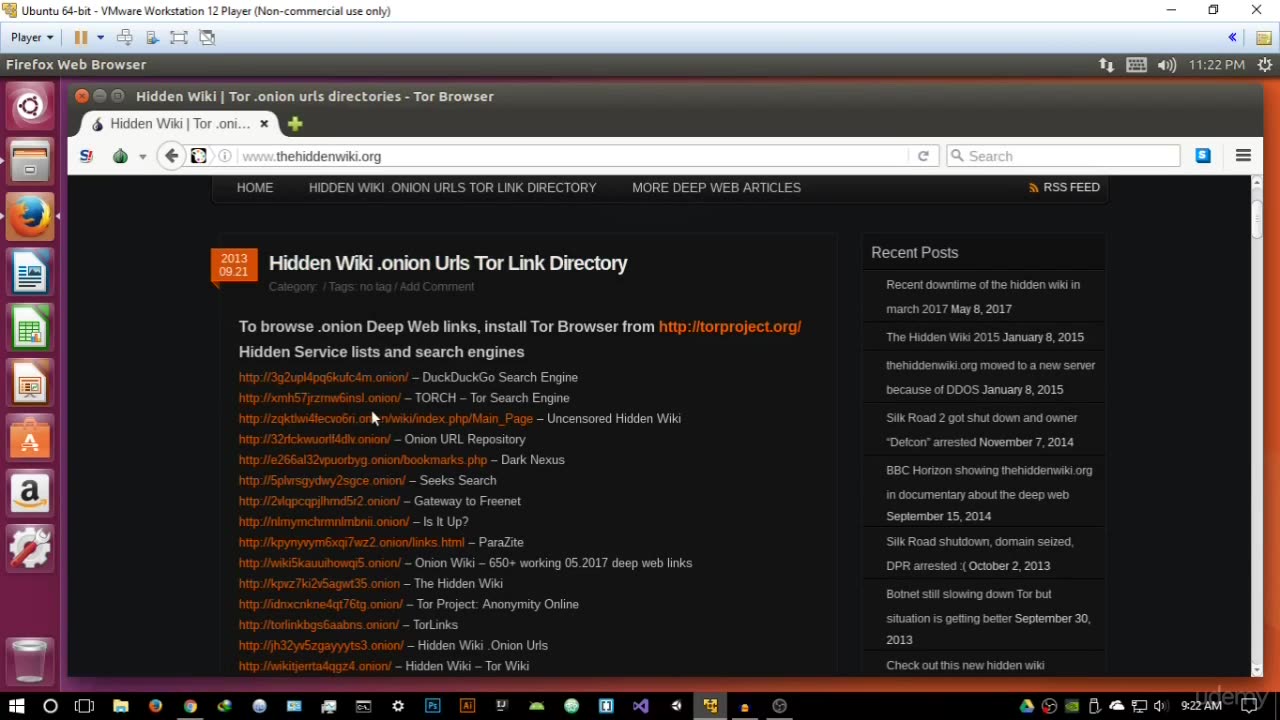Click the DuckDuckGo Search Engine onion link

323,377
